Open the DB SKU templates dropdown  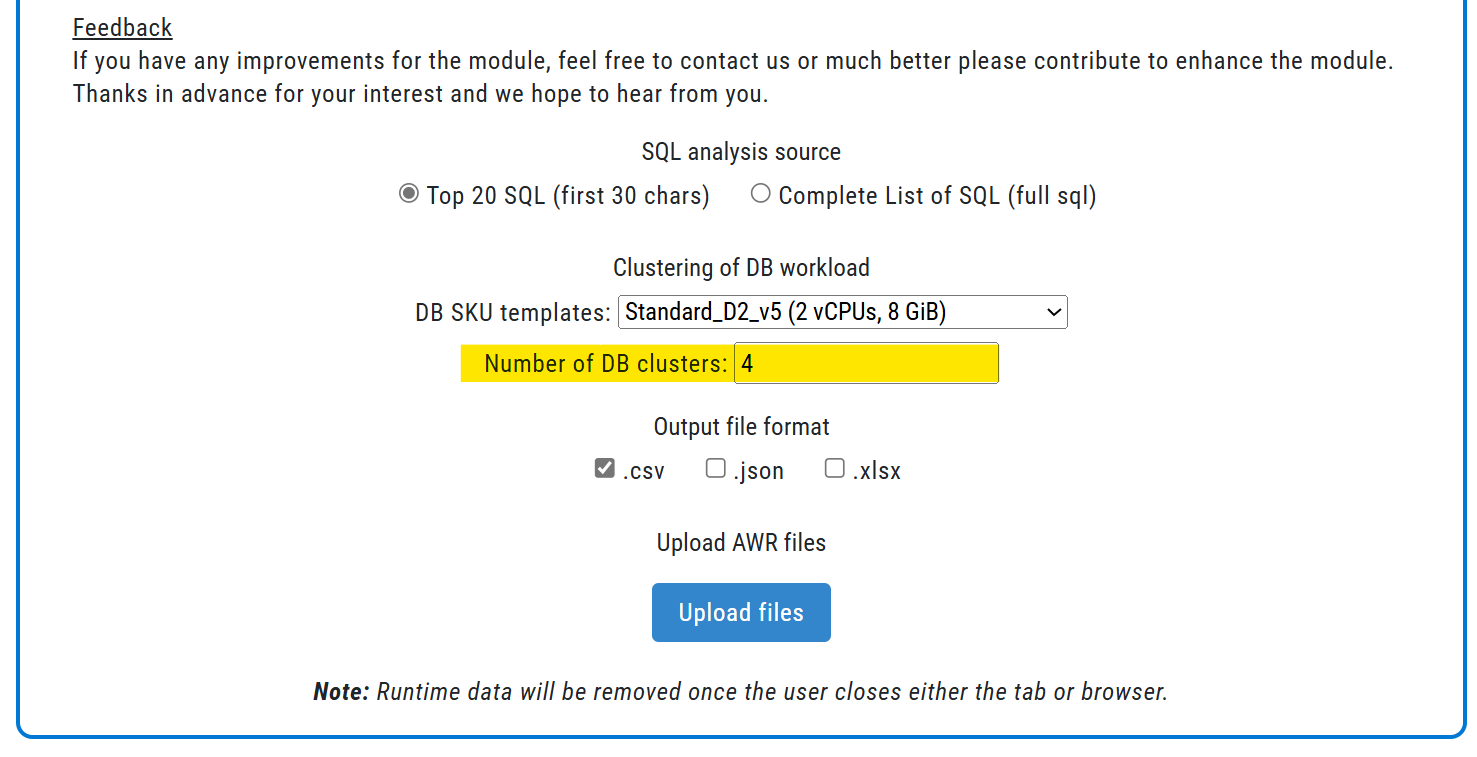[843, 312]
